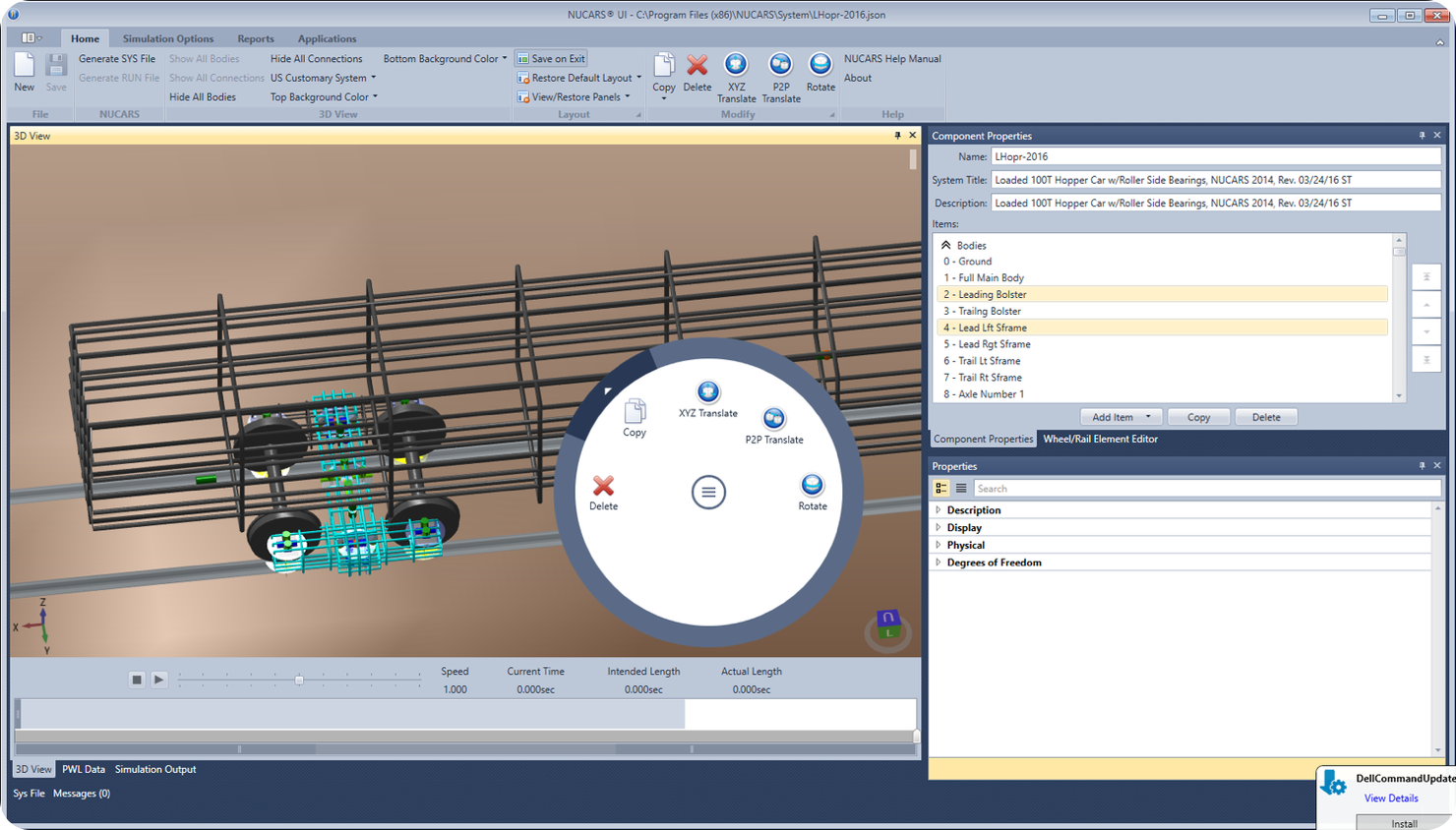Screen dimensions: 1456x830
Task: Open Top Background Color dropdown
Action: (324, 97)
